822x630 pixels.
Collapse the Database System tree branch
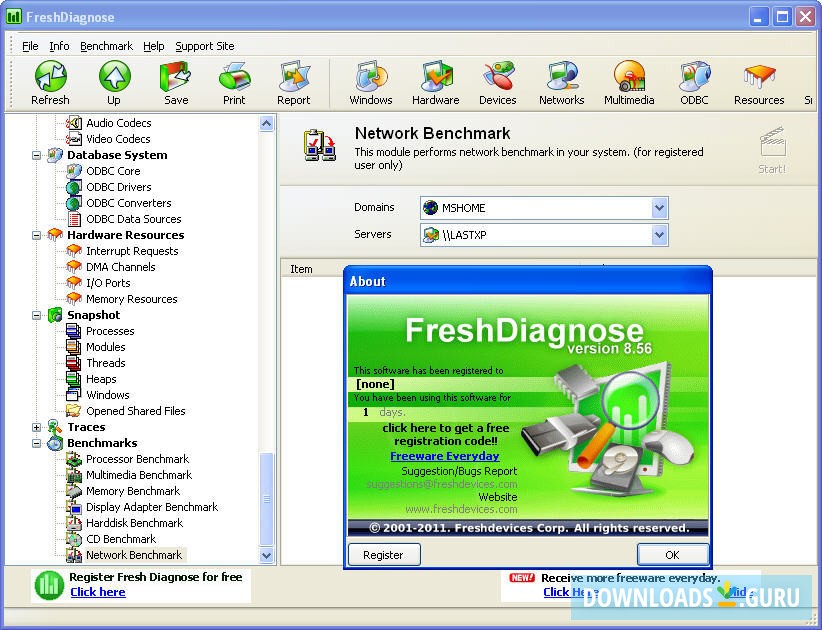pyautogui.click(x=37, y=155)
